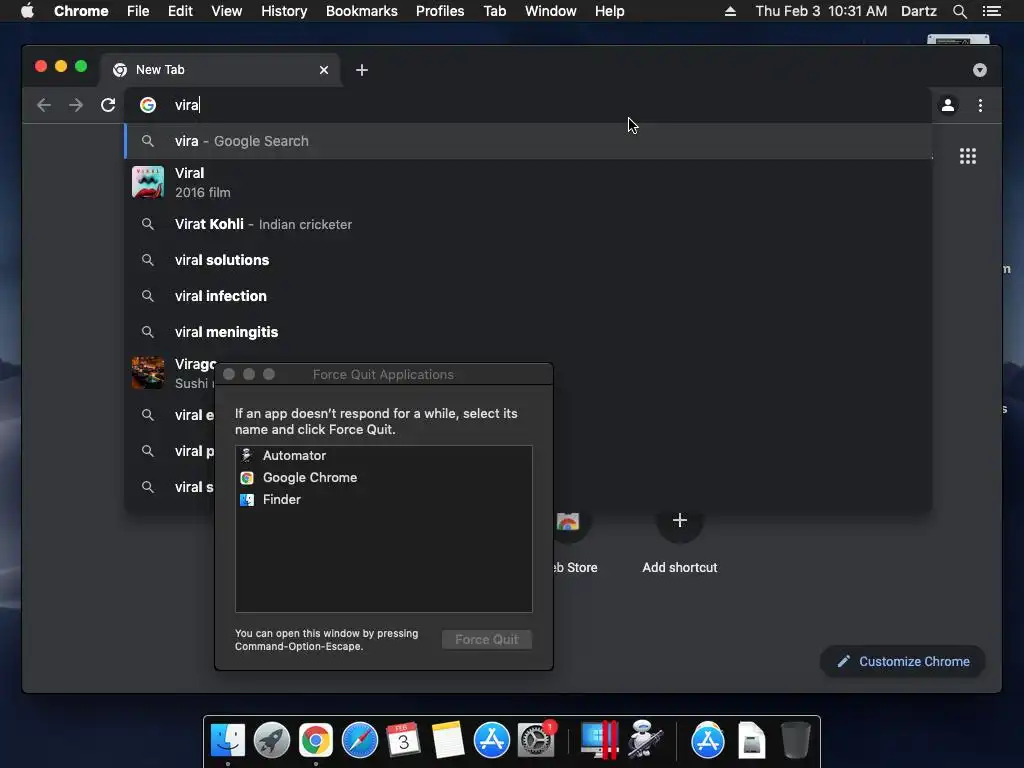Screen dimensions: 1024x768
Task: Select the New Tab tab
Action: pyautogui.click(x=219, y=70)
